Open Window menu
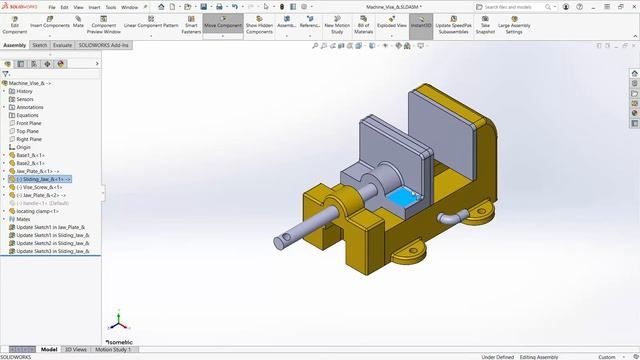This screenshot has height=360, width=640. pyautogui.click(x=130, y=7)
